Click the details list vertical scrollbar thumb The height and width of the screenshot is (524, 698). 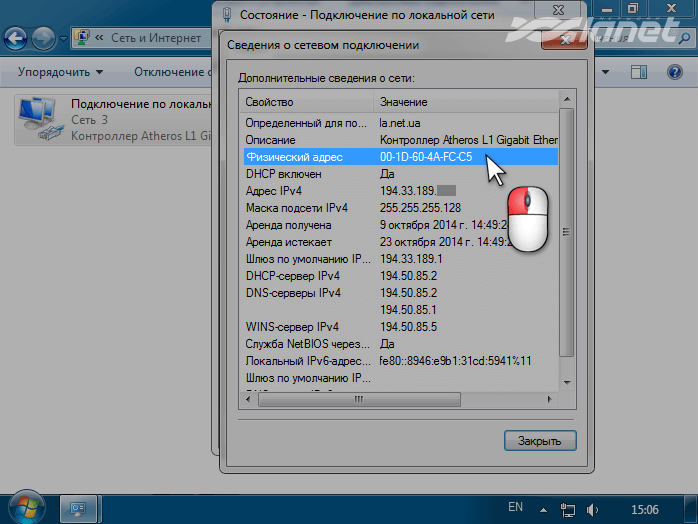point(566,230)
